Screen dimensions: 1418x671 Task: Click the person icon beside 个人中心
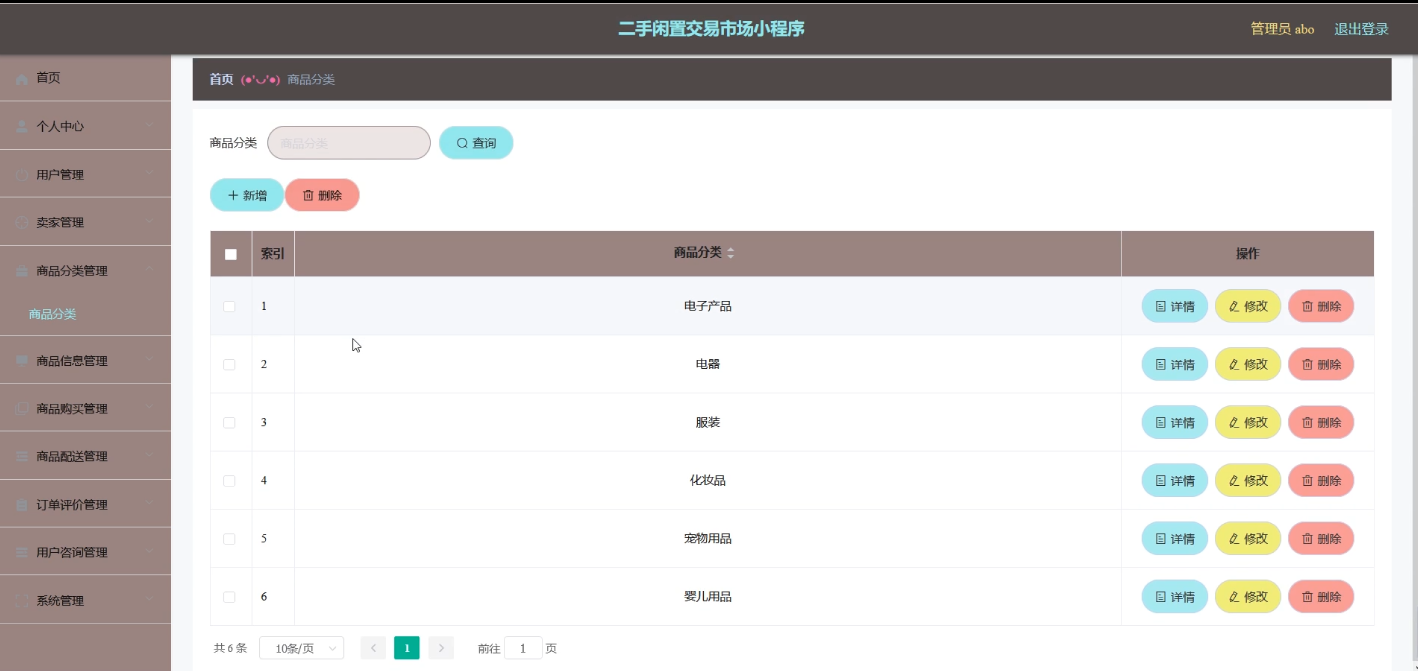point(22,126)
